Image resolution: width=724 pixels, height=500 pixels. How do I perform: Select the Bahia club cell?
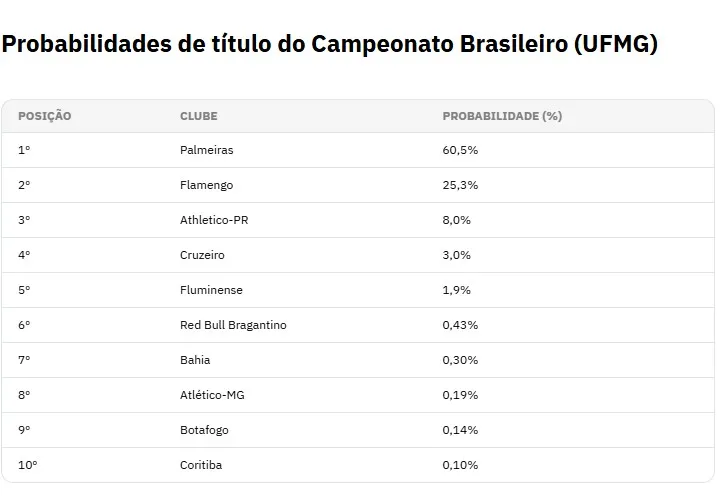click(x=195, y=360)
